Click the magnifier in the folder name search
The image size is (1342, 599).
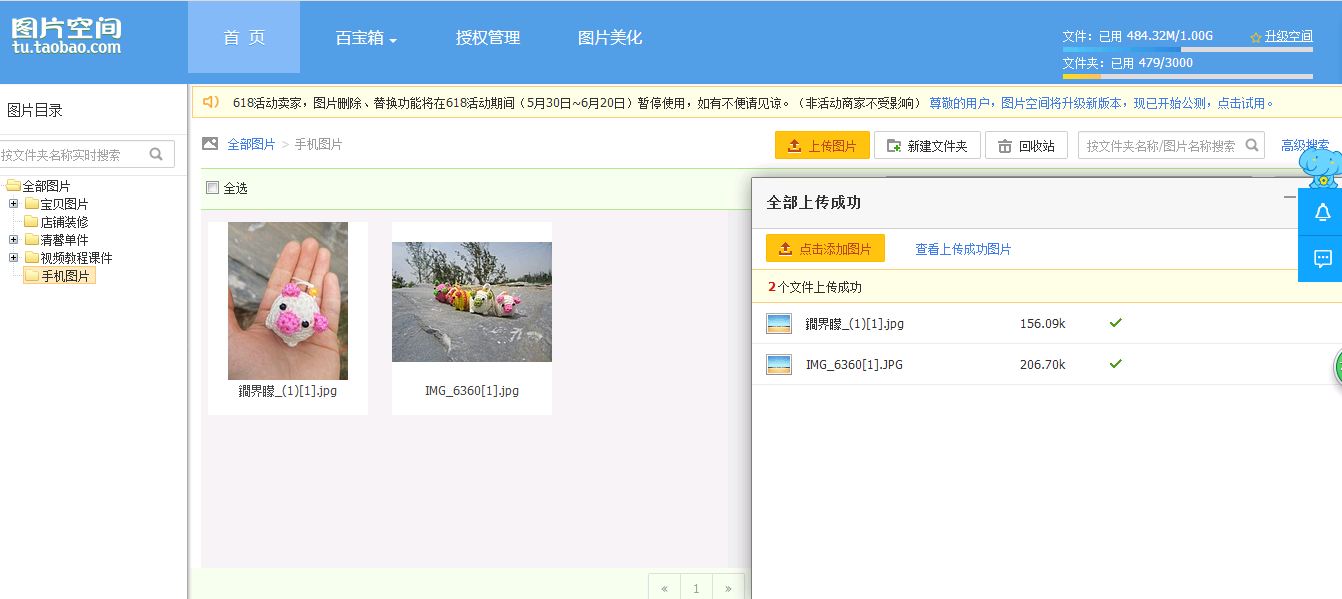[x=156, y=154]
